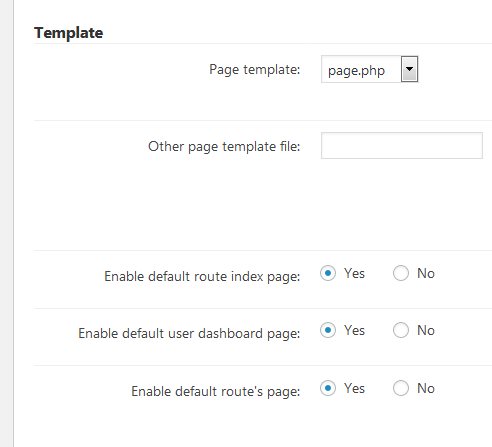Viewport: 492px width, 447px height.
Task: Click the 'Enable default route's page:' label
Action: (x=216, y=391)
